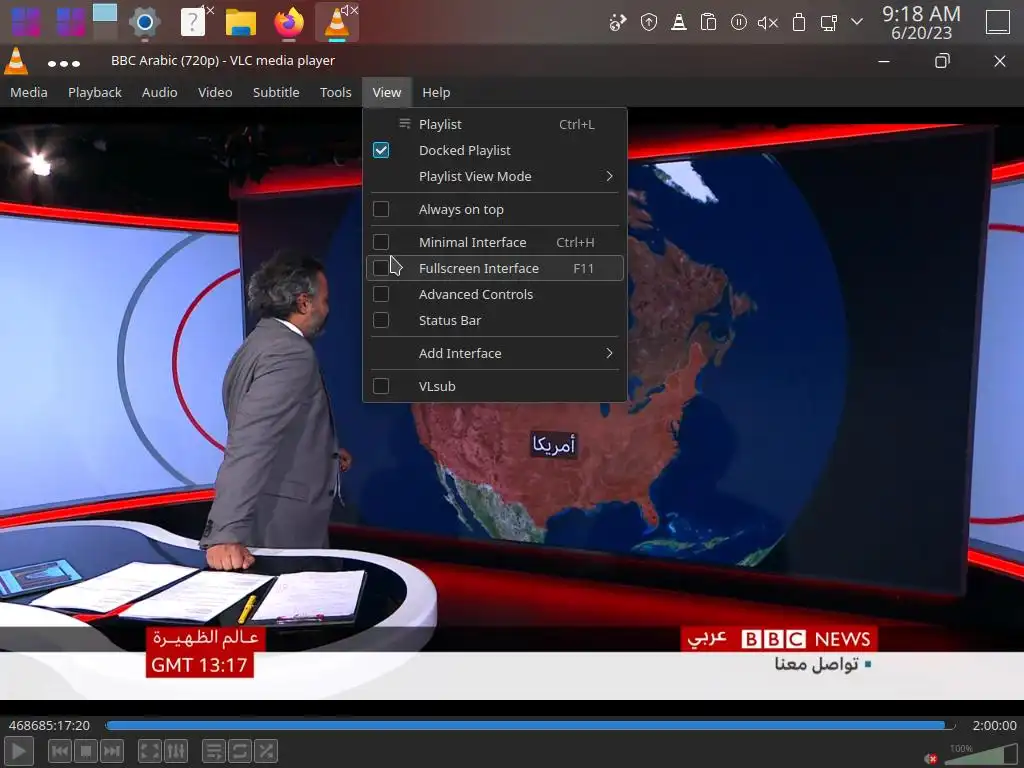Enable VLsub checkbox
The width and height of the screenshot is (1024, 768).
point(381,386)
